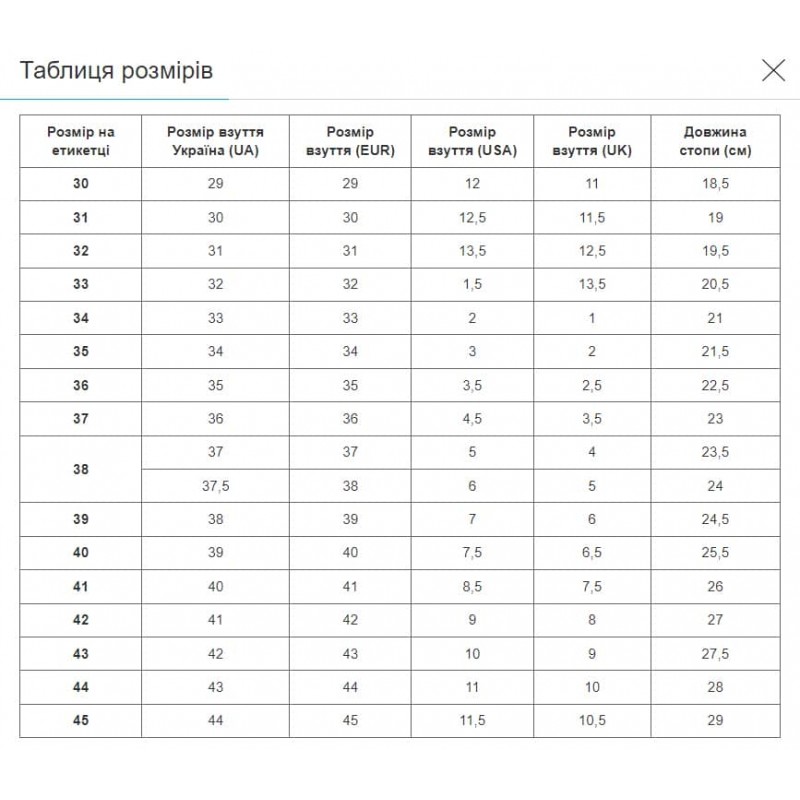Screen dimensions: 800x800
Task: Click UK size 10,5 cell
Action: click(x=592, y=721)
